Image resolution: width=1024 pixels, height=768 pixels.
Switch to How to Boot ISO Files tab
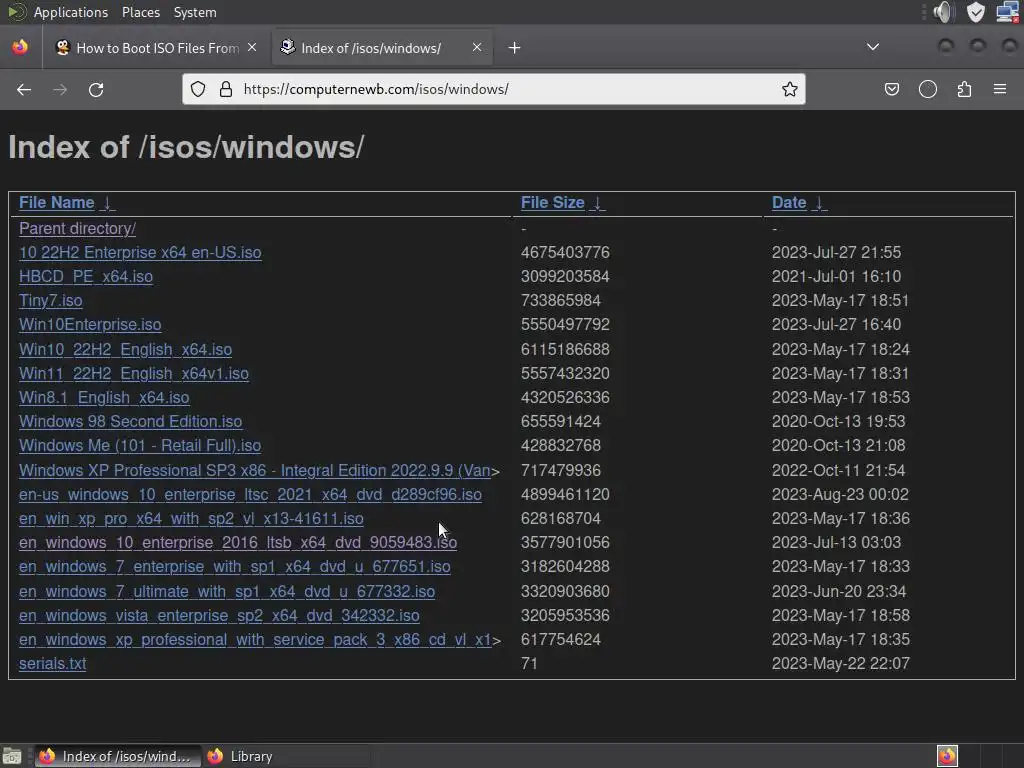pyautogui.click(x=157, y=48)
